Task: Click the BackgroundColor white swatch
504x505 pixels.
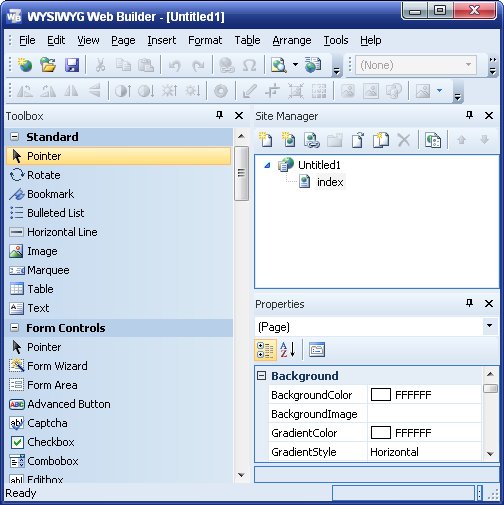Action: (x=380, y=395)
